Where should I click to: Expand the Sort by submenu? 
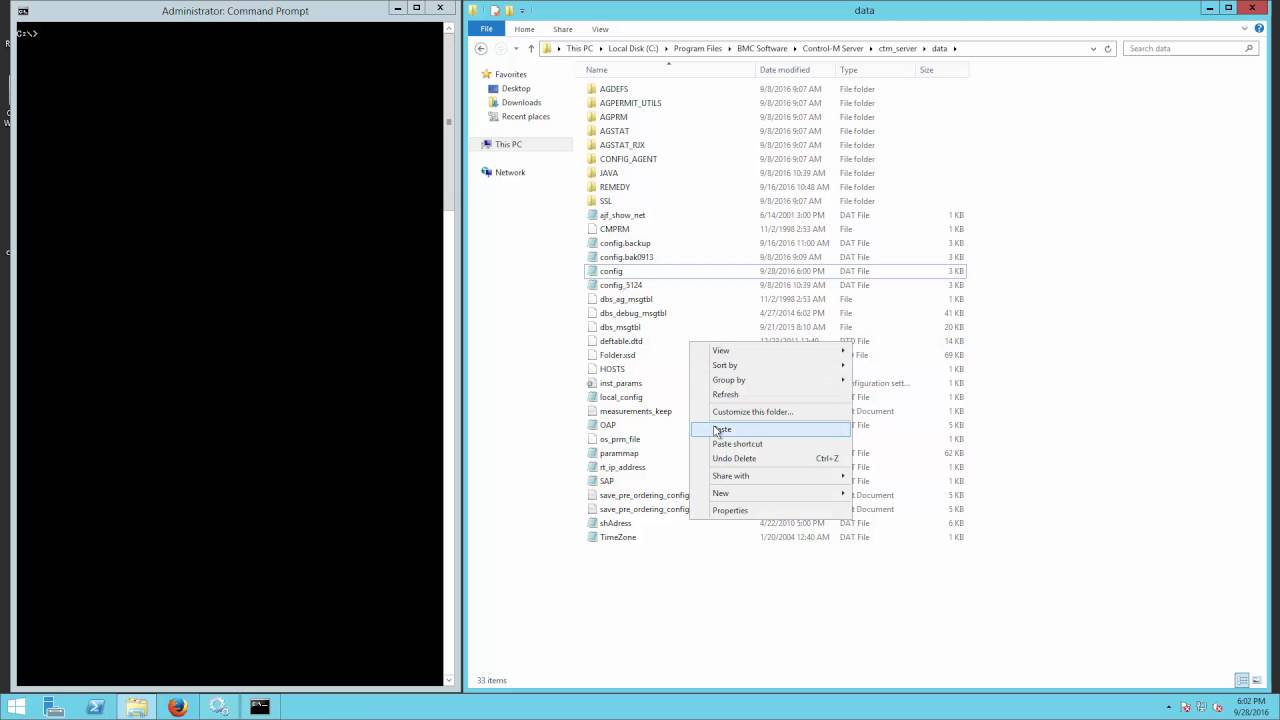click(x=770, y=365)
